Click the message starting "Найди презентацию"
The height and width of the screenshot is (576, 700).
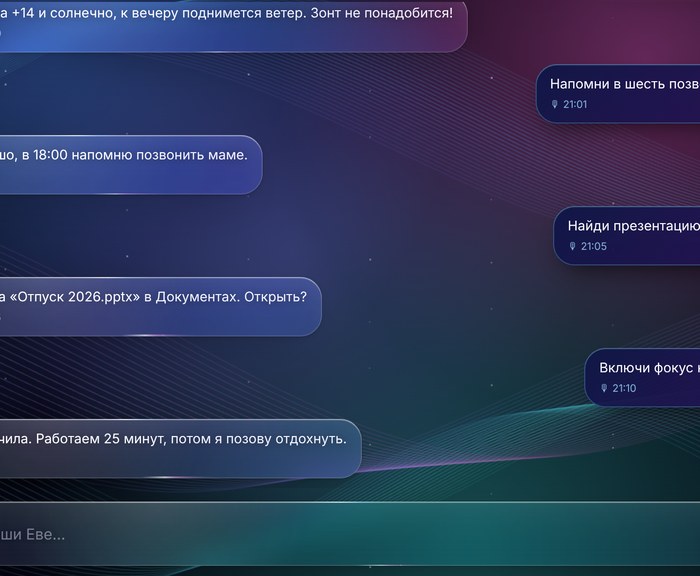627,236
